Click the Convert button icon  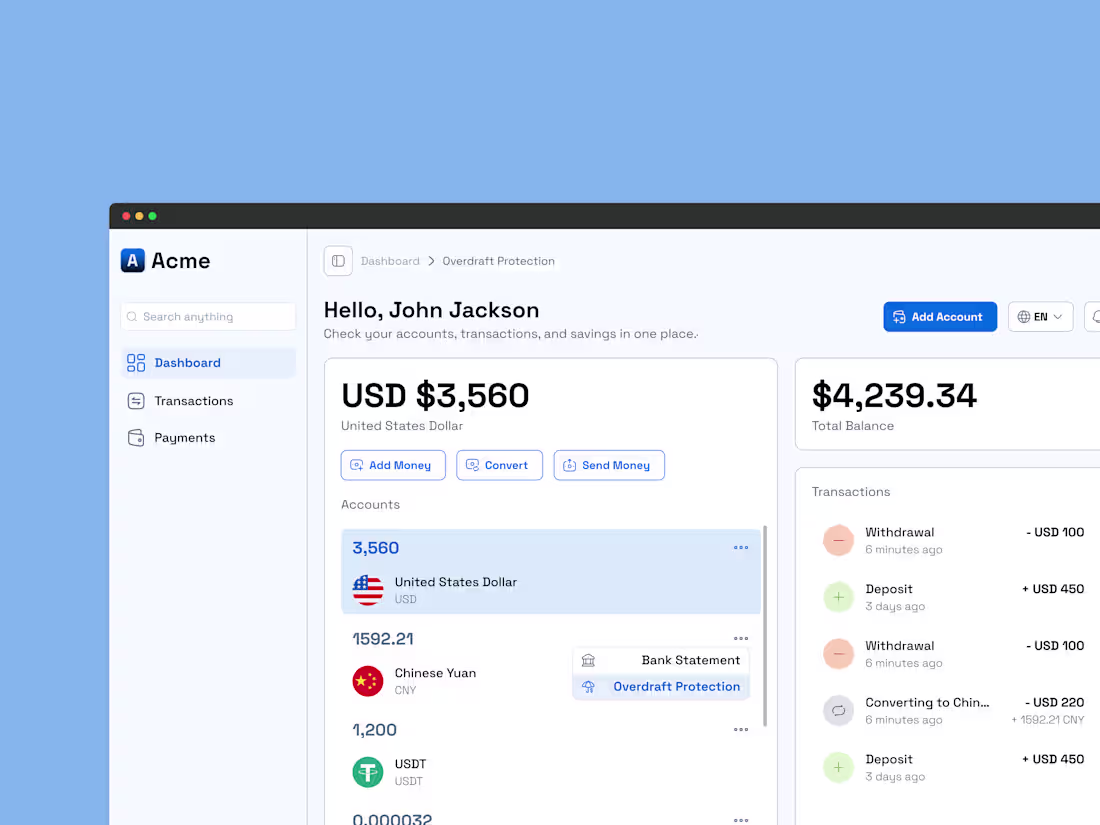472,465
